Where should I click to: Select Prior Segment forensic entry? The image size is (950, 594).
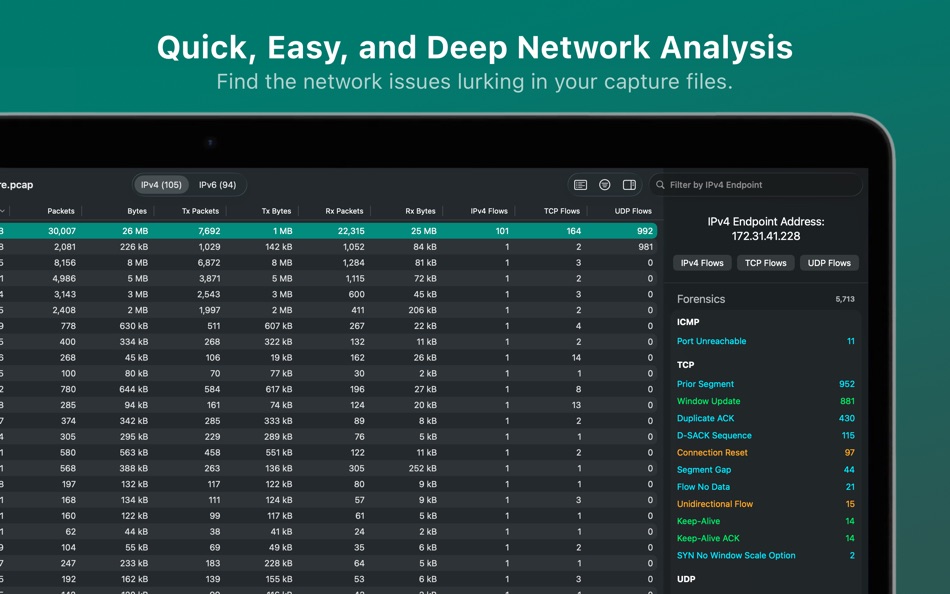point(766,384)
